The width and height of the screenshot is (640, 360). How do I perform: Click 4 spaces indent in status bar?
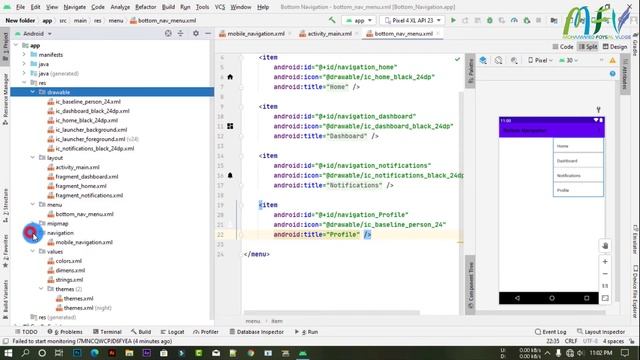pos(613,341)
